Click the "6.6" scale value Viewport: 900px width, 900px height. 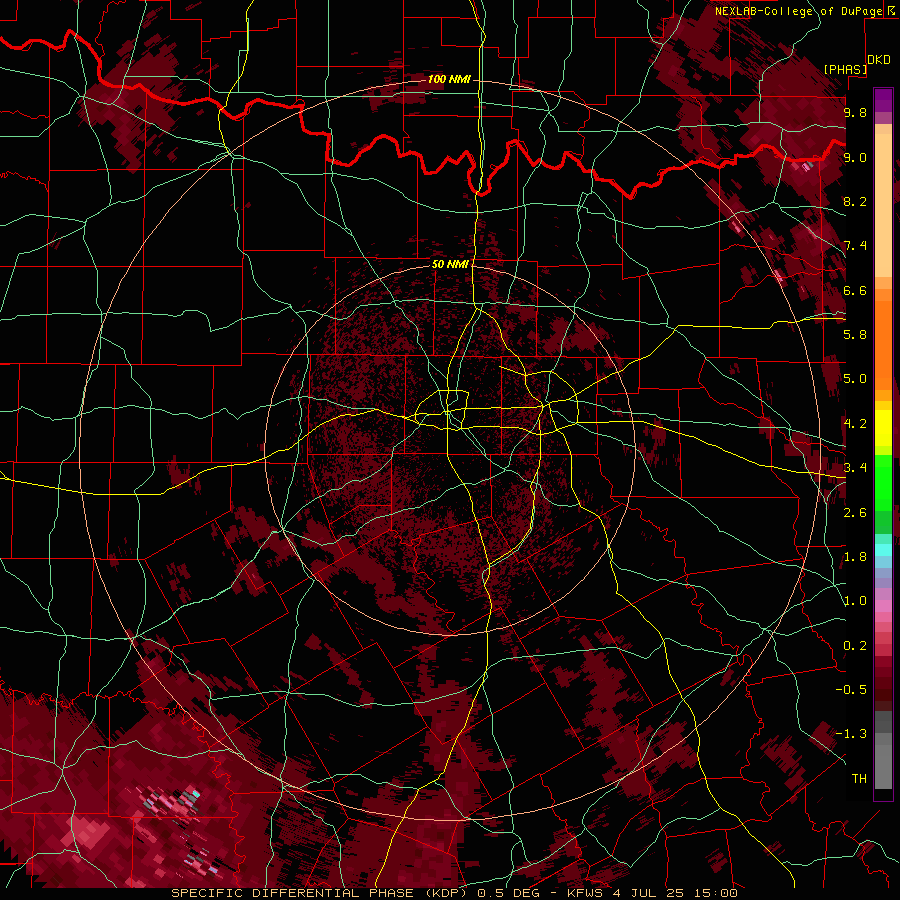pos(855,290)
